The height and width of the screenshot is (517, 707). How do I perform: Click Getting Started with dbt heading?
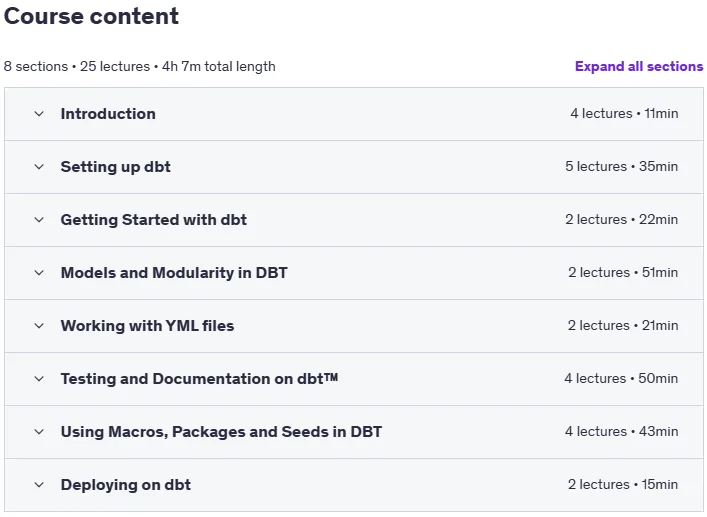point(154,220)
